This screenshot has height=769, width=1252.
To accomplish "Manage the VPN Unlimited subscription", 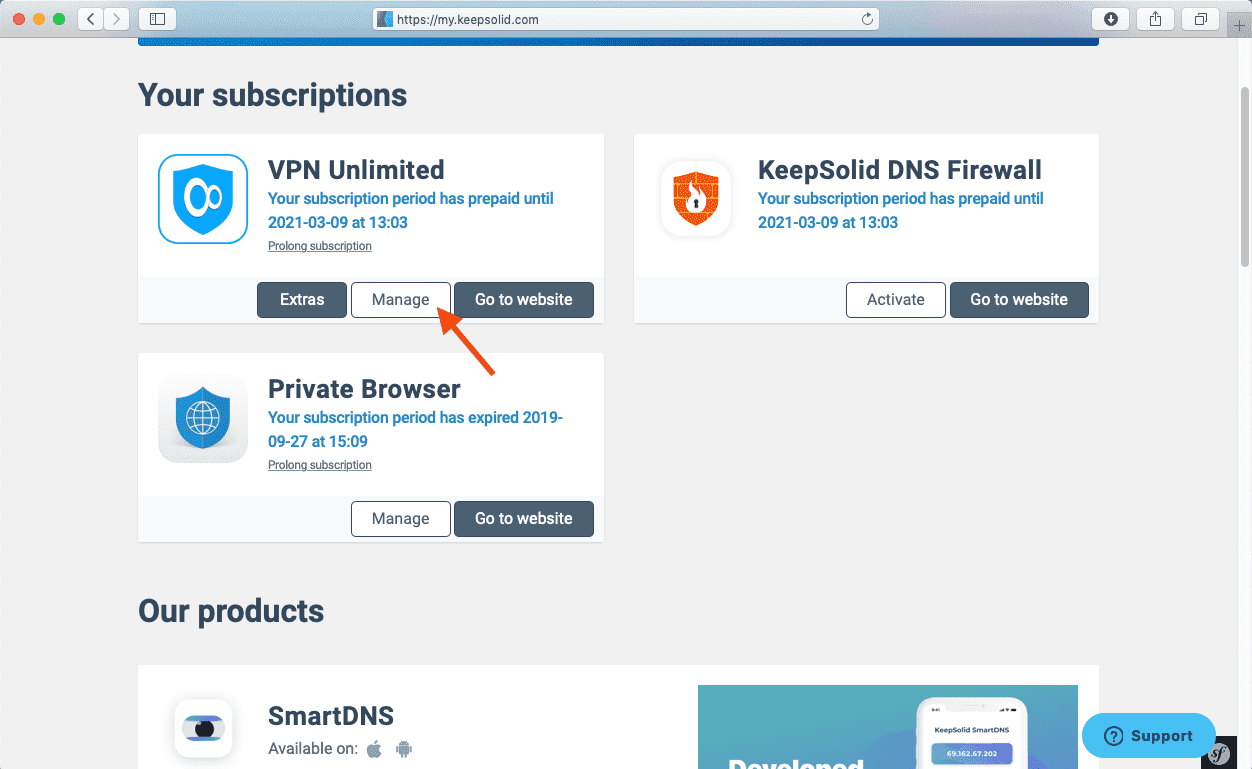I will pyautogui.click(x=400, y=300).
